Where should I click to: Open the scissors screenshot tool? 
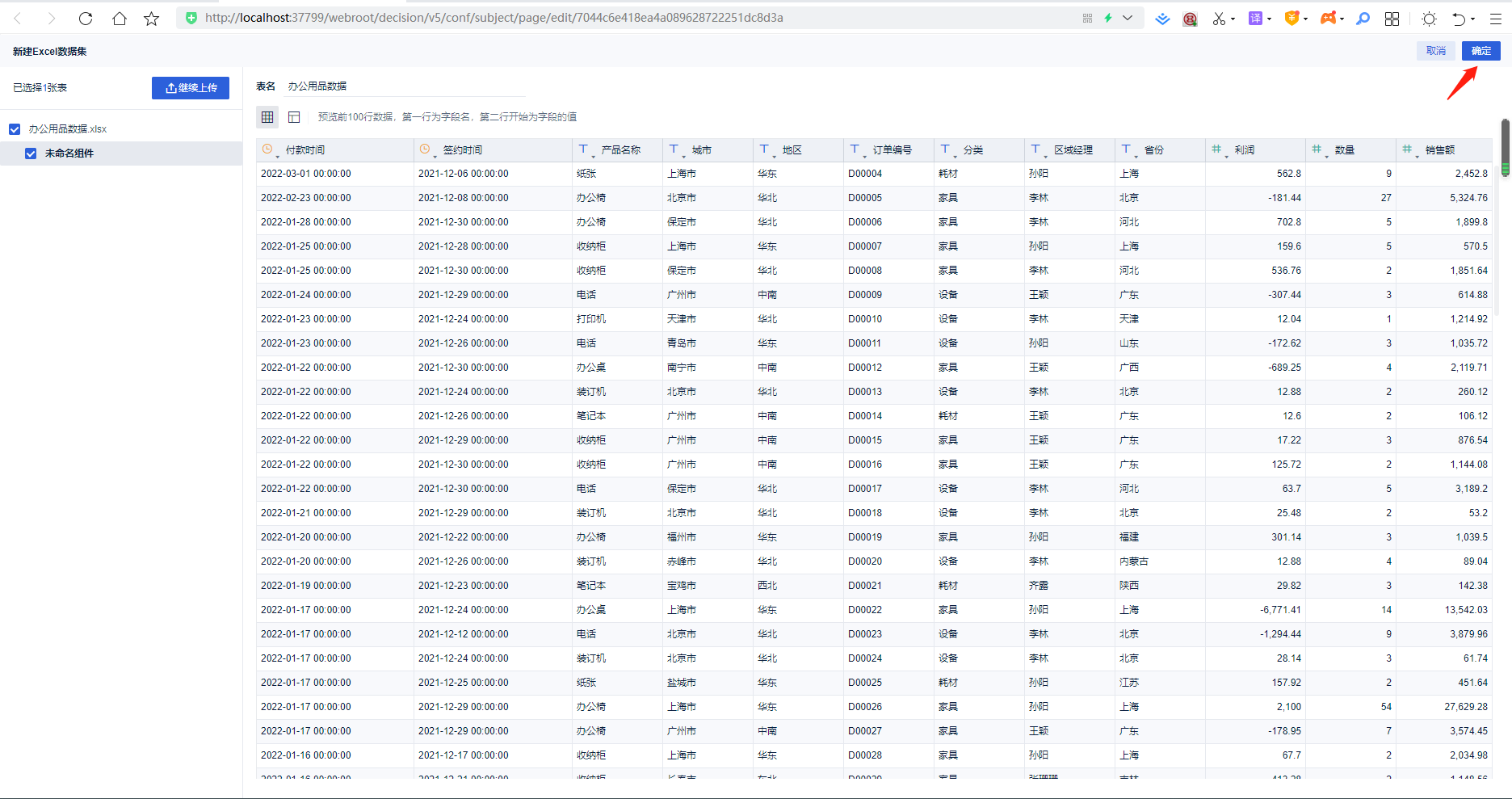point(1219,19)
